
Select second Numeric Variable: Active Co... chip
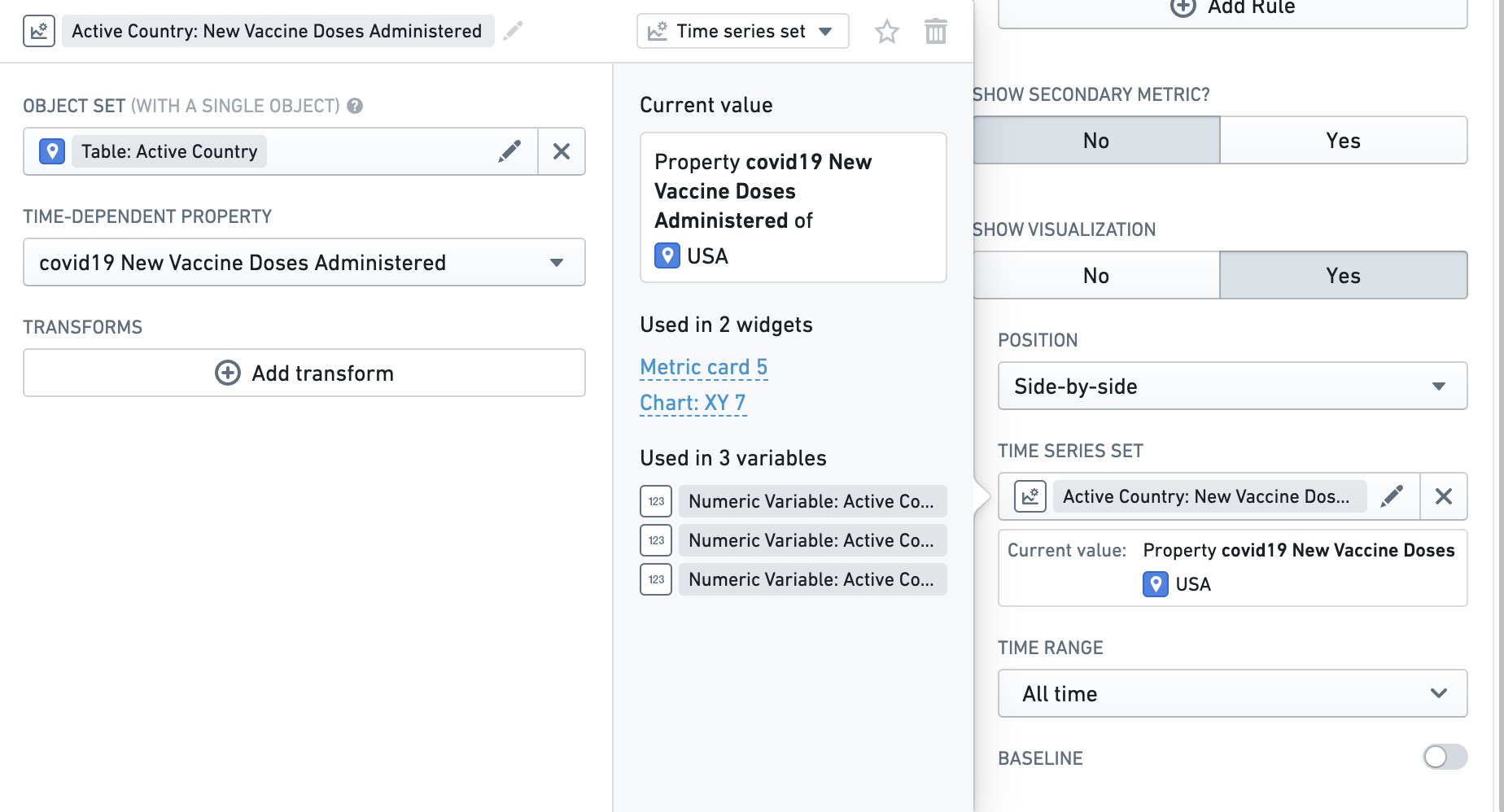pyautogui.click(x=812, y=540)
